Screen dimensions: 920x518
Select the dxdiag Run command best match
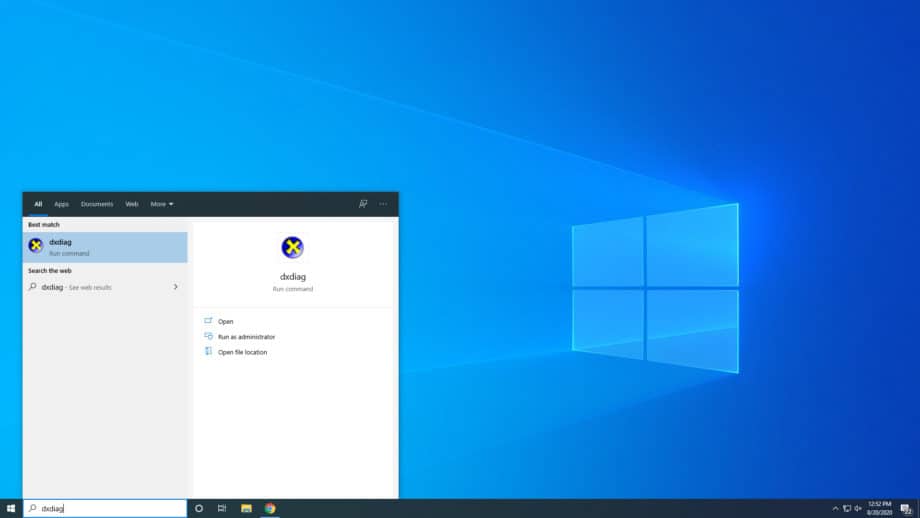(x=105, y=247)
